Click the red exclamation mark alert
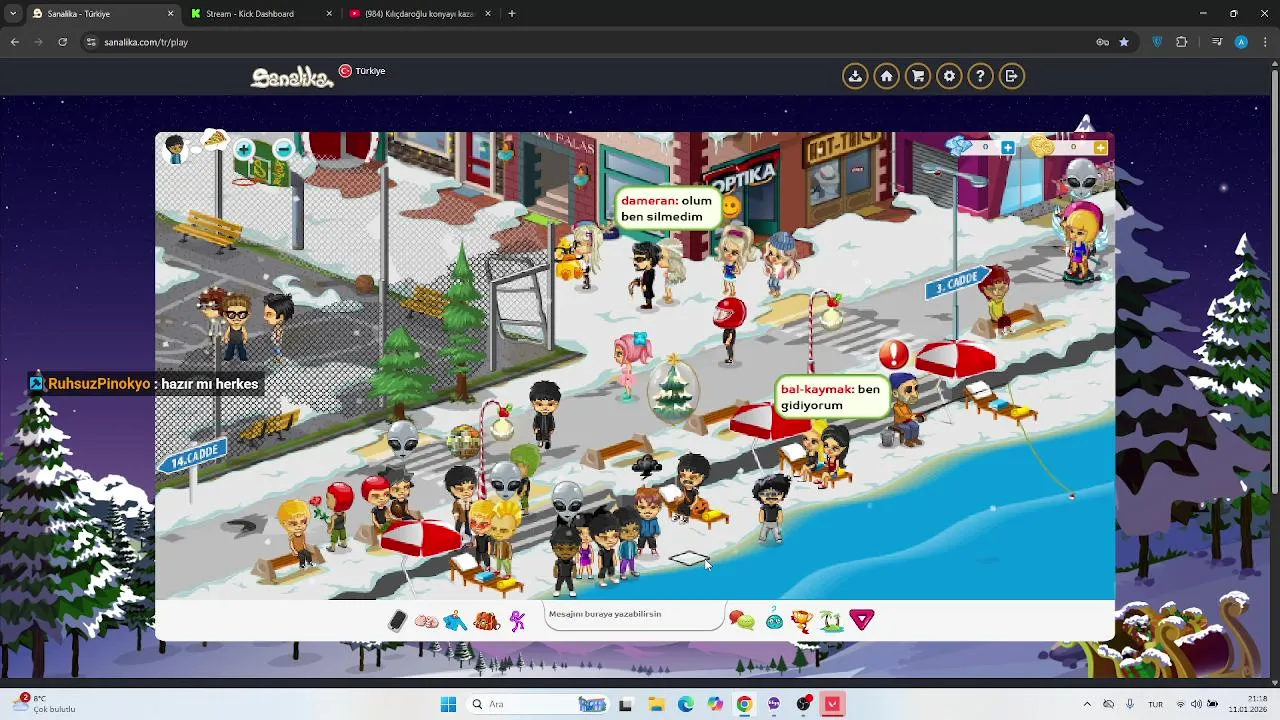 coord(893,354)
